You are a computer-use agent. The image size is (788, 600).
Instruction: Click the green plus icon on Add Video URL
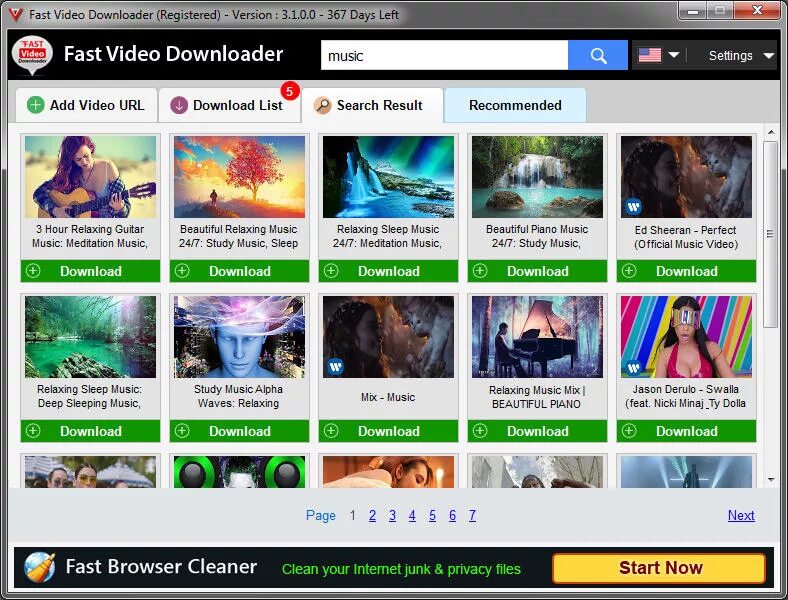pos(36,106)
